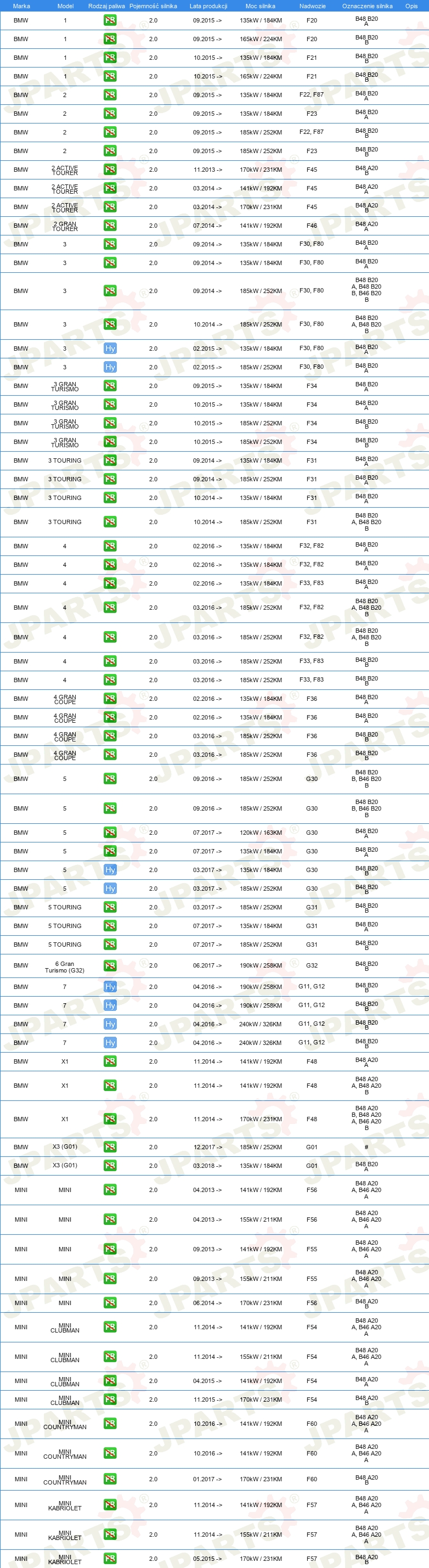
Task: Click fuel icon in BMW 1 165kW F20 row
Action: coord(110,39)
